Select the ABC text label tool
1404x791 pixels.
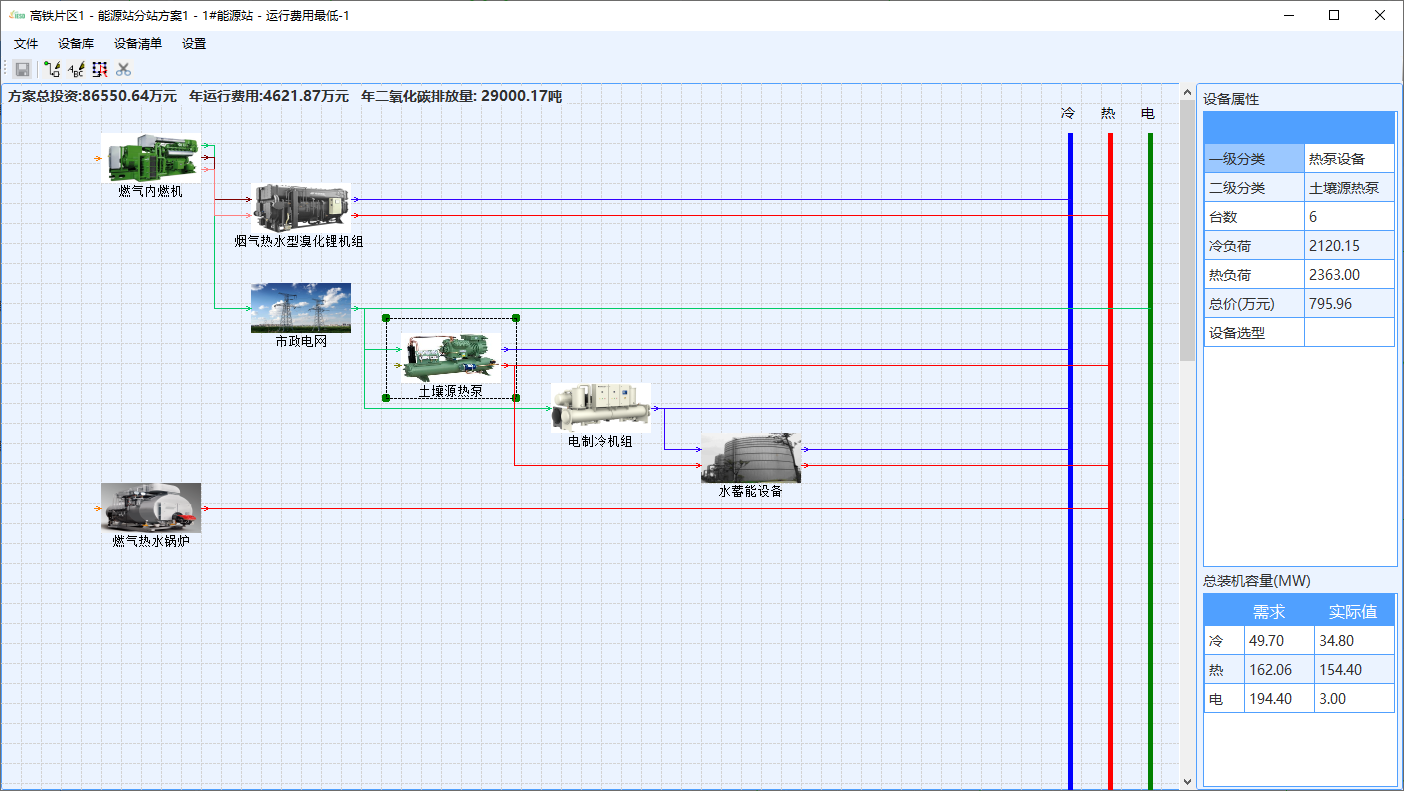76,69
